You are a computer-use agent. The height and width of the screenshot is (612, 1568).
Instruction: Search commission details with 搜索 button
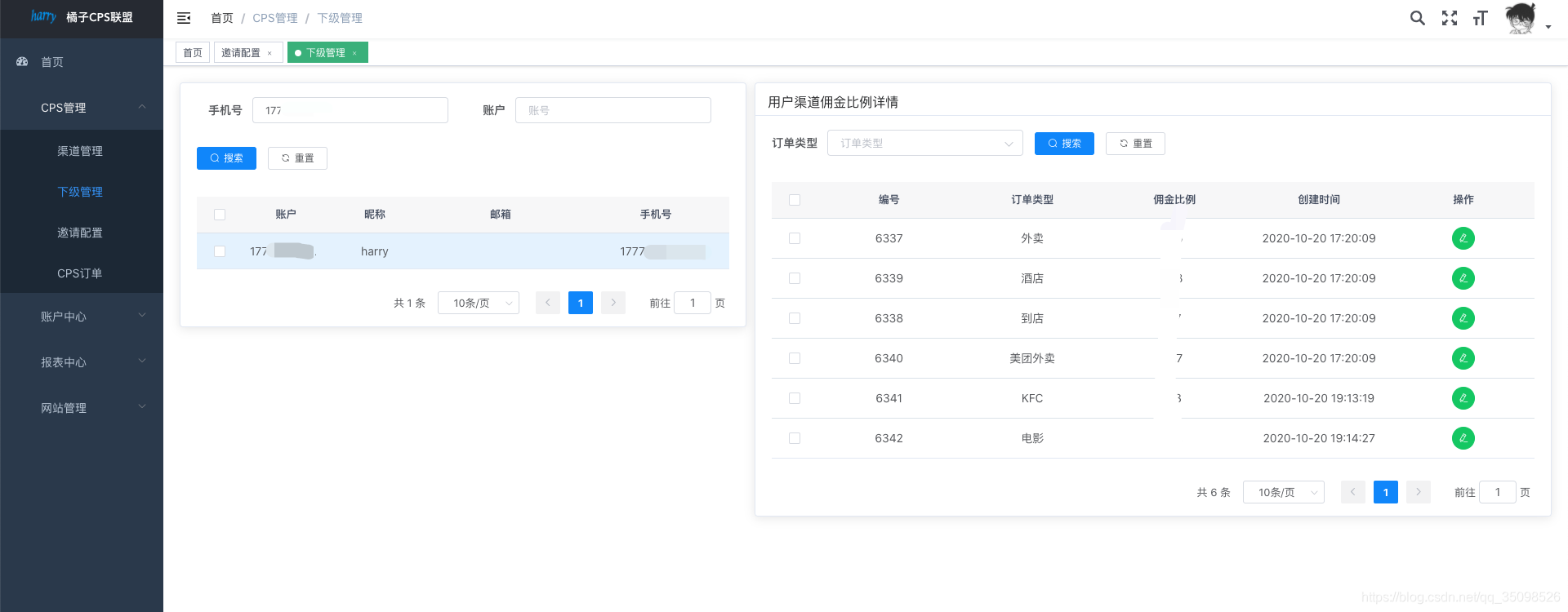tap(1064, 144)
